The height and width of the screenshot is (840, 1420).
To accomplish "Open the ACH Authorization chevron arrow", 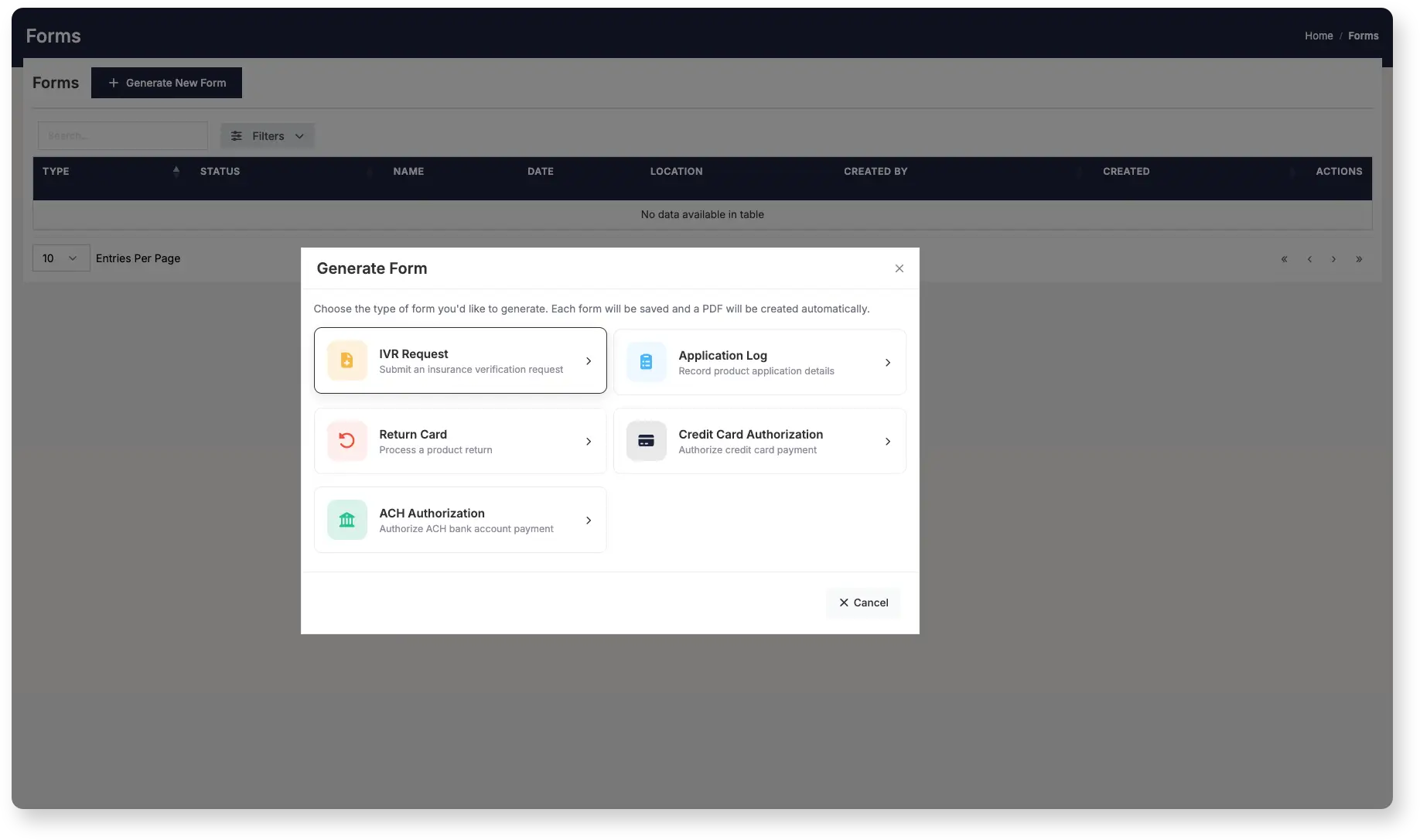I will [x=589, y=521].
